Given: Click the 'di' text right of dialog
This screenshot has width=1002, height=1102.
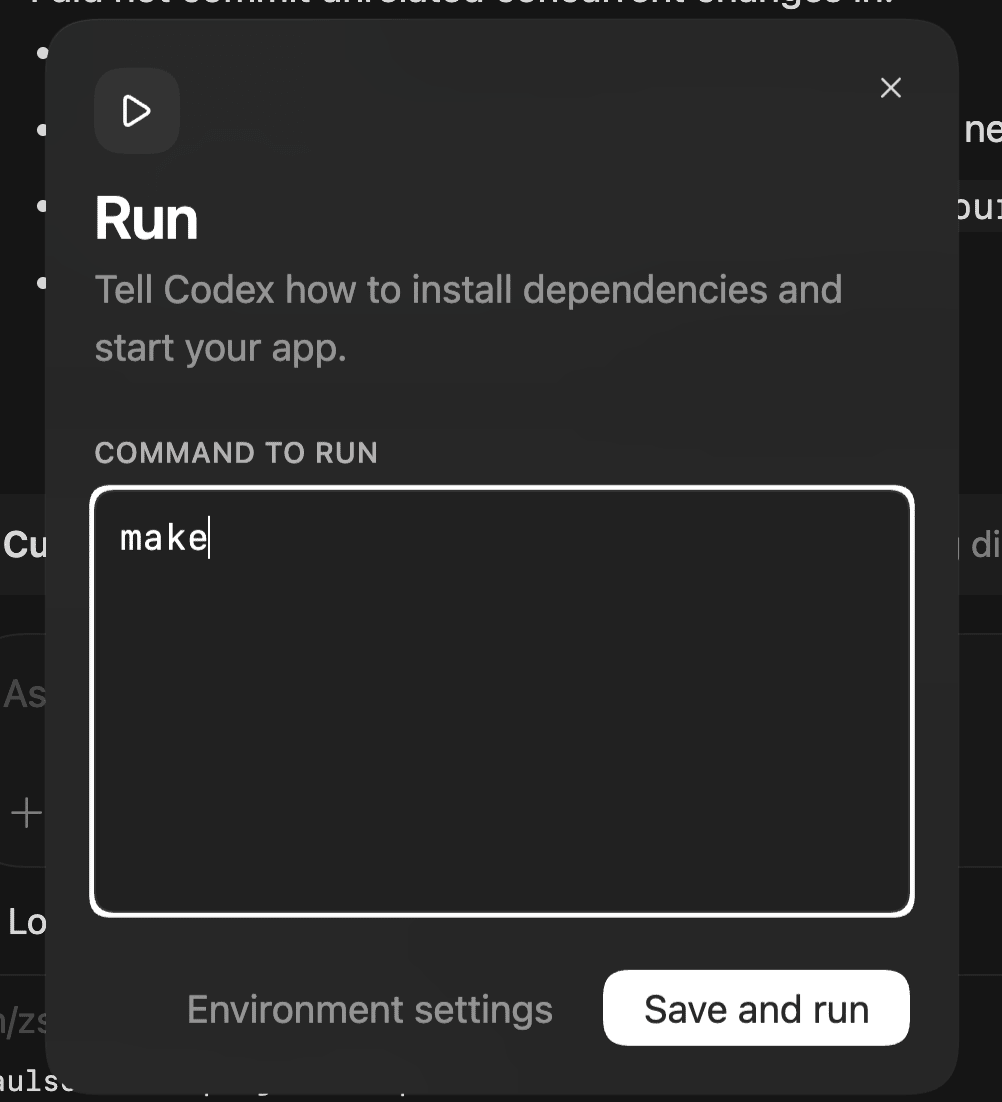Looking at the screenshot, I should [x=983, y=545].
